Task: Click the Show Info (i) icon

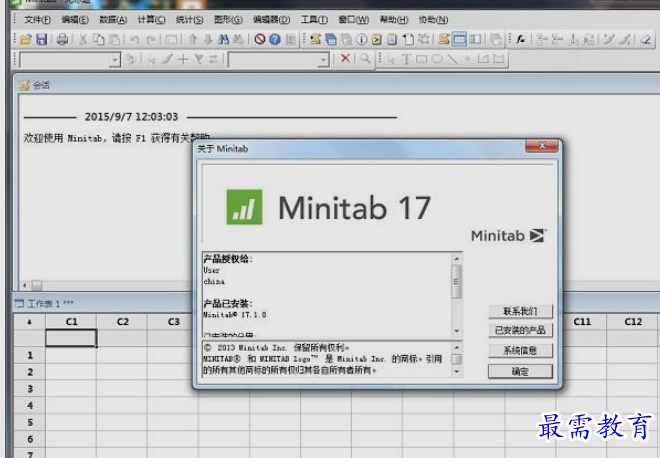Action: pyautogui.click(x=361, y=40)
